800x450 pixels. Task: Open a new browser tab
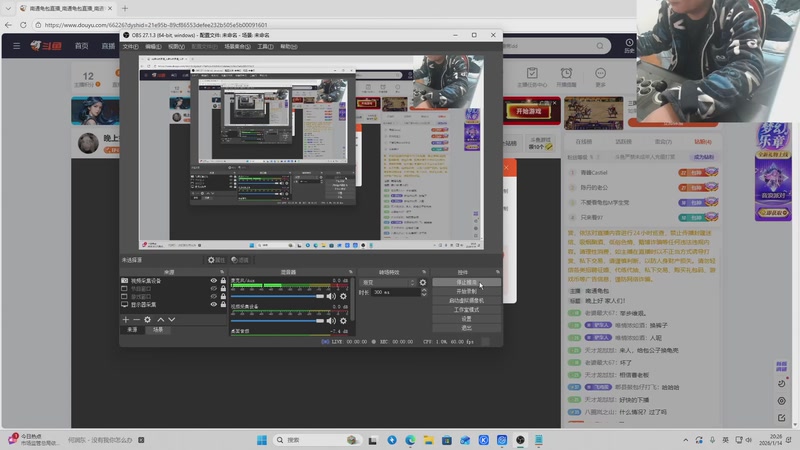tap(124, 8)
